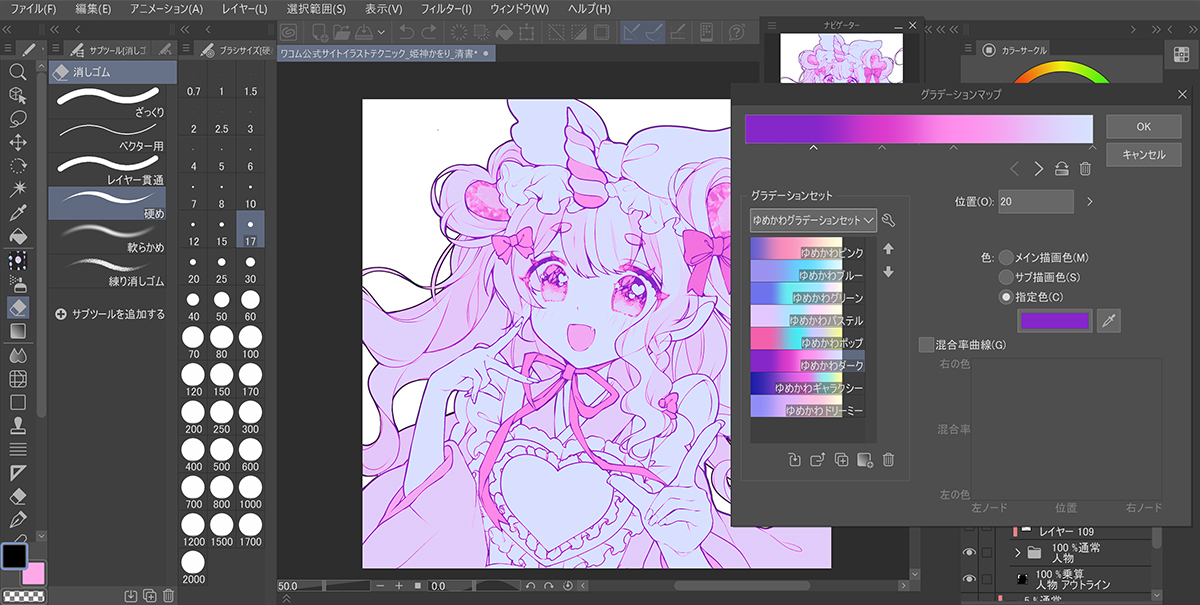Click the wrench icon beside gradient set
The image size is (1200, 605).
(x=889, y=220)
